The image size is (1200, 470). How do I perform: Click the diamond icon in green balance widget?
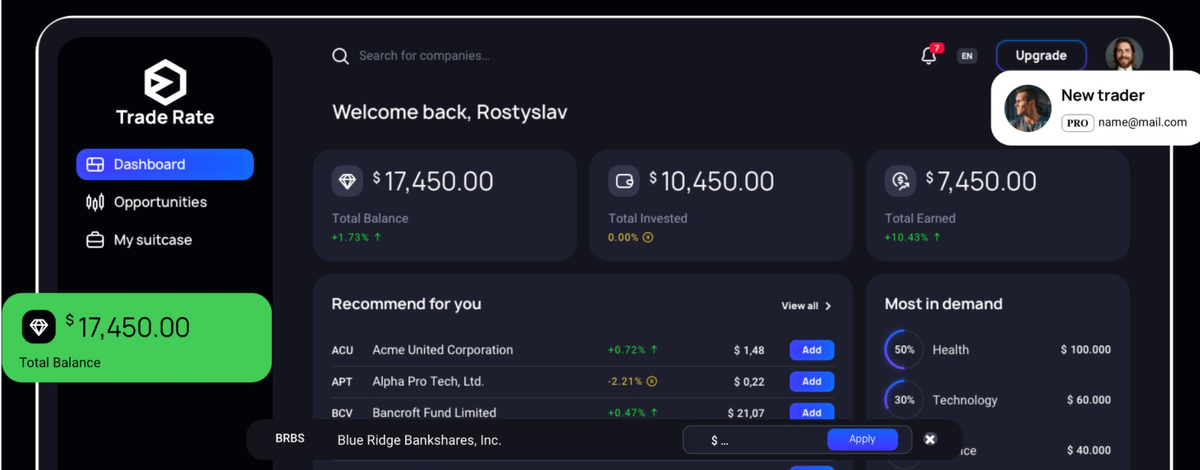(39, 326)
